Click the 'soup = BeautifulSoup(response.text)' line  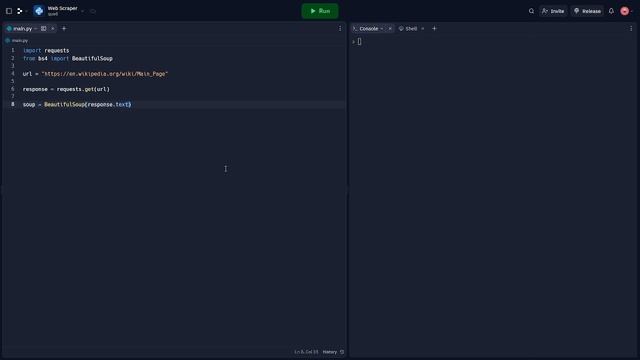tap(77, 104)
